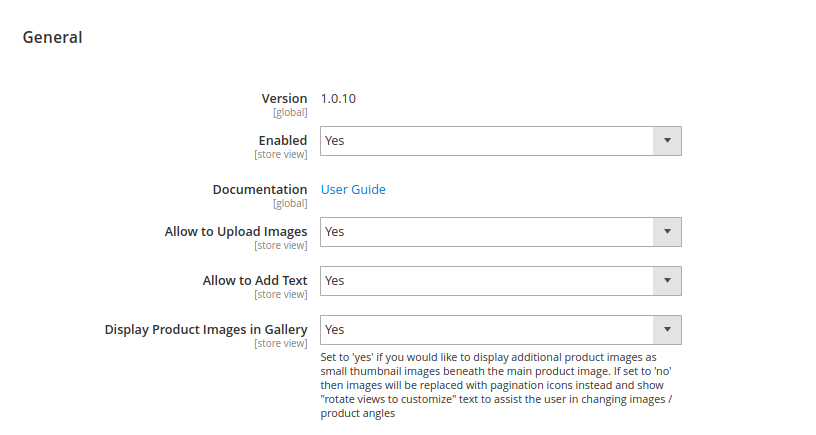Click the arrow icon on Allow to Add Text
The height and width of the screenshot is (435, 816).
pyautogui.click(x=667, y=280)
